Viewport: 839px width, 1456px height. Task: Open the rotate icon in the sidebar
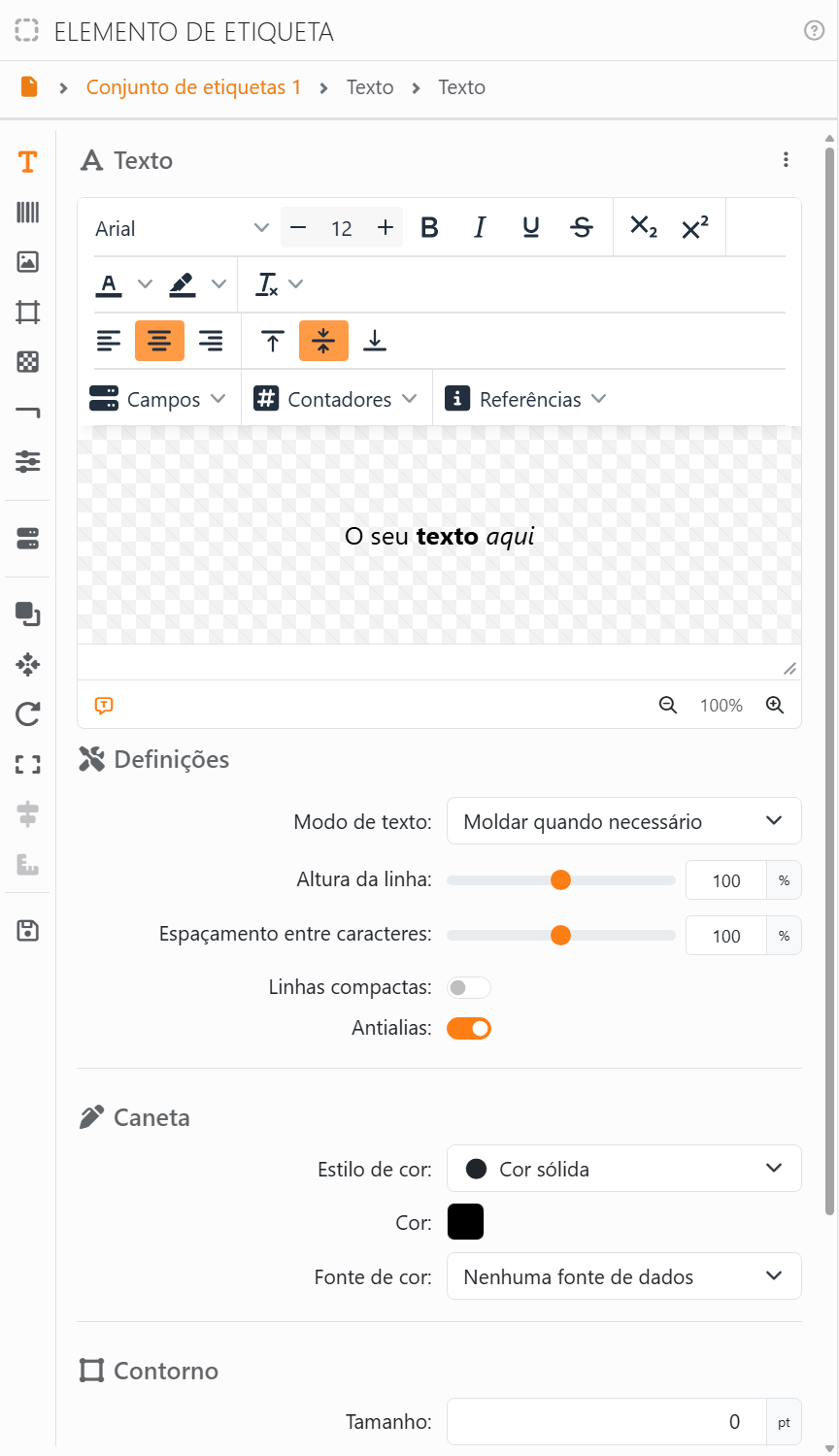coord(28,714)
